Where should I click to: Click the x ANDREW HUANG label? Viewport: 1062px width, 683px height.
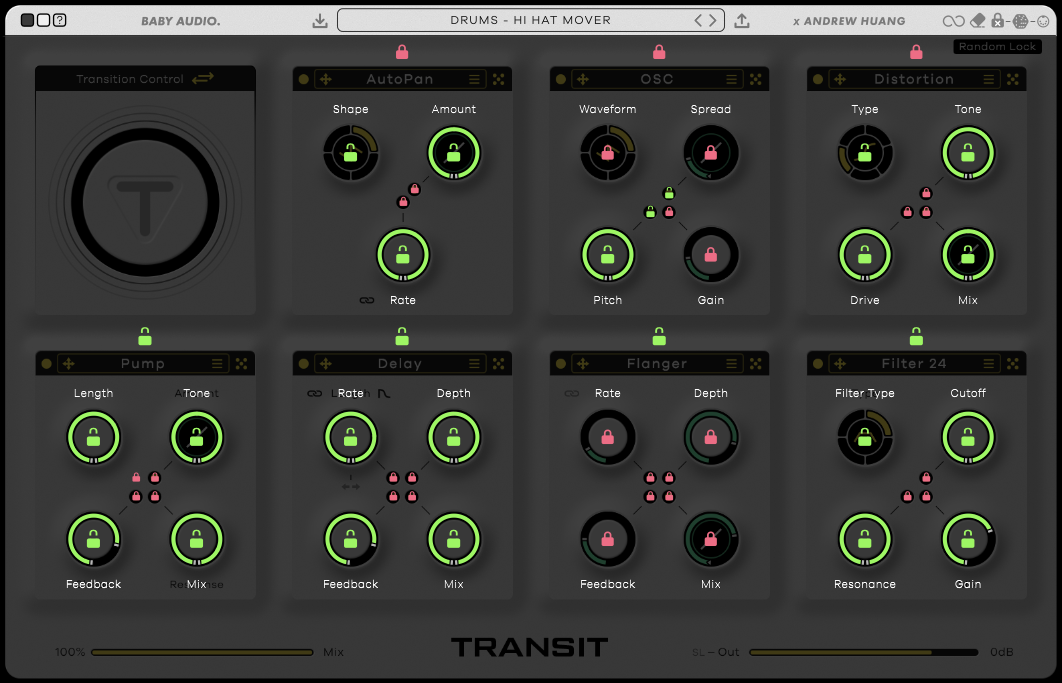pyautogui.click(x=849, y=20)
